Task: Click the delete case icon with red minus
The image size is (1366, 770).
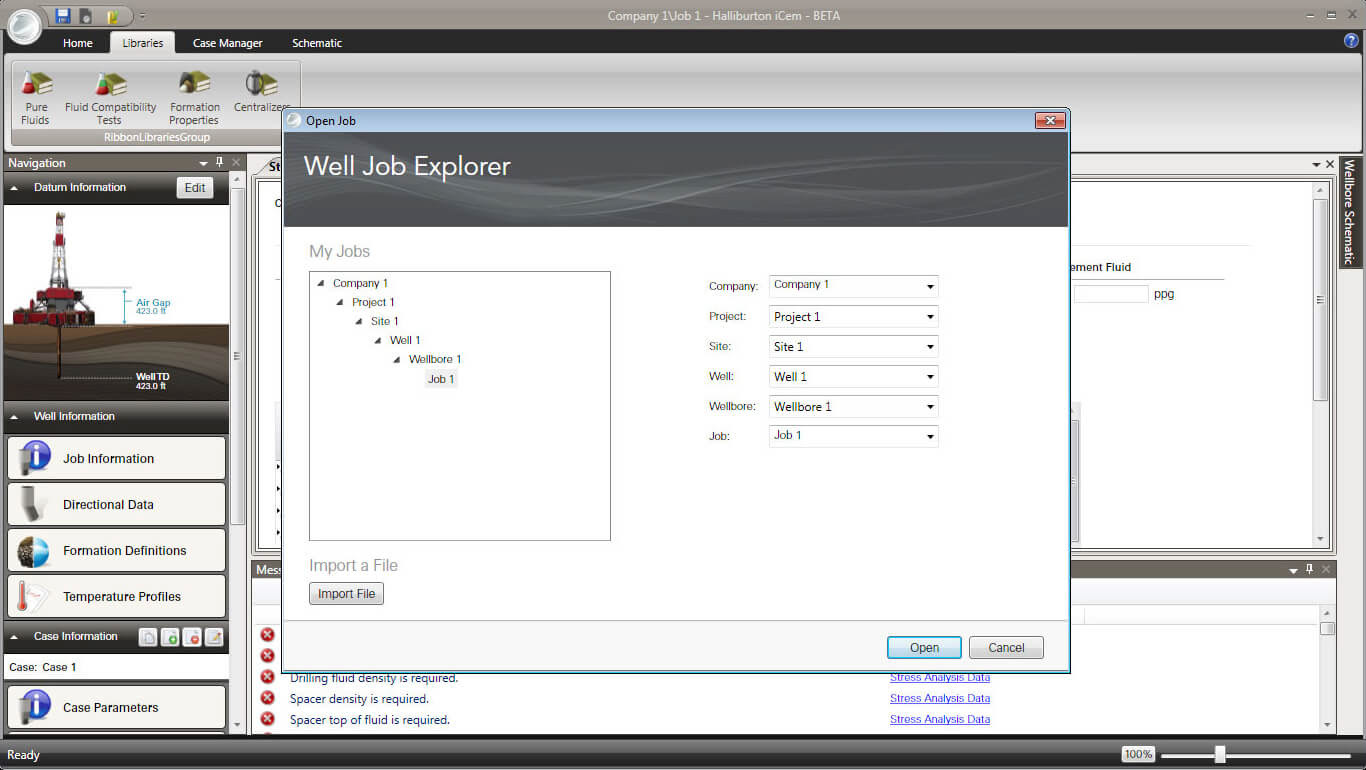Action: pyautogui.click(x=192, y=637)
